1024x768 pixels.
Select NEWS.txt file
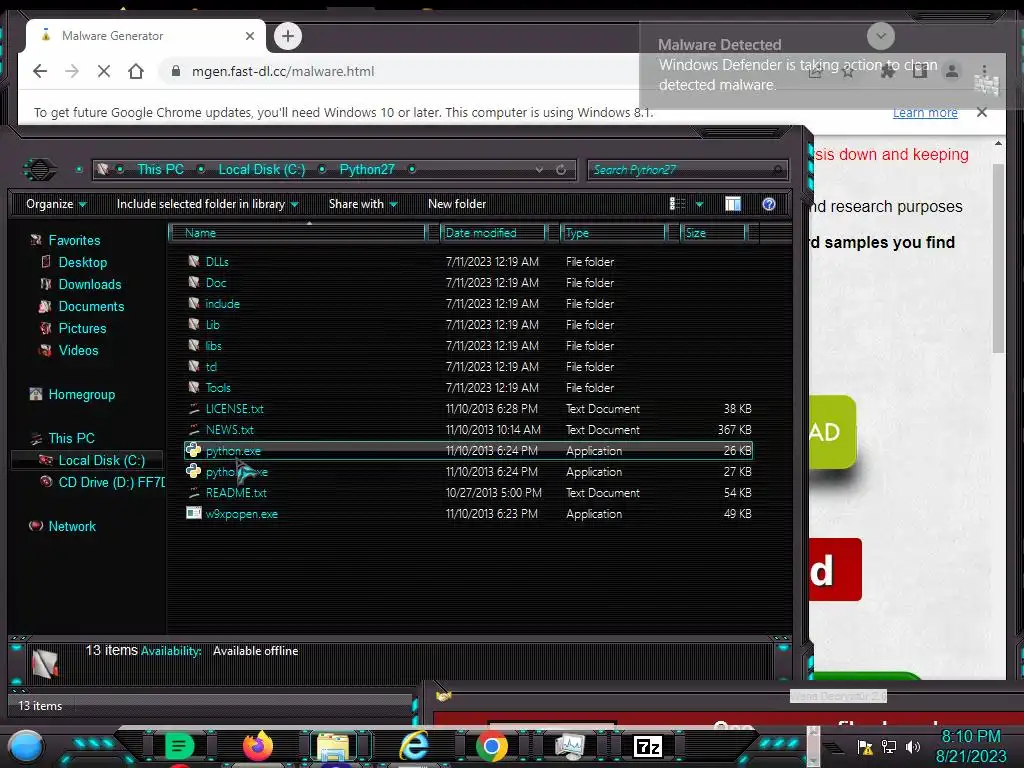coord(229,430)
